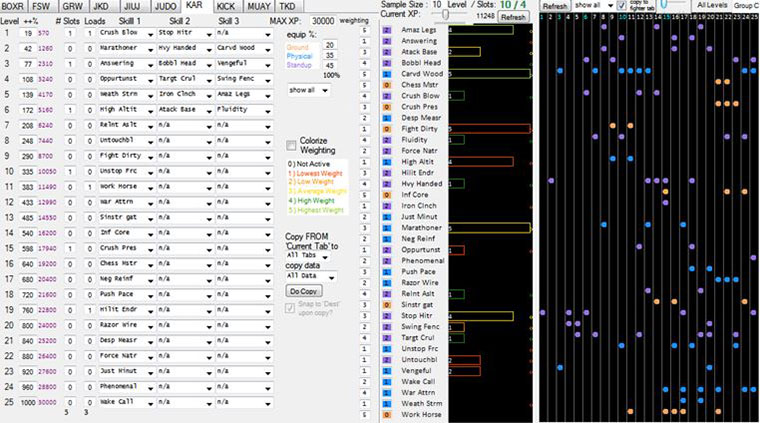Click the MAX XP field showing 30000
Viewport: 760px width, 423px height.
point(323,21)
